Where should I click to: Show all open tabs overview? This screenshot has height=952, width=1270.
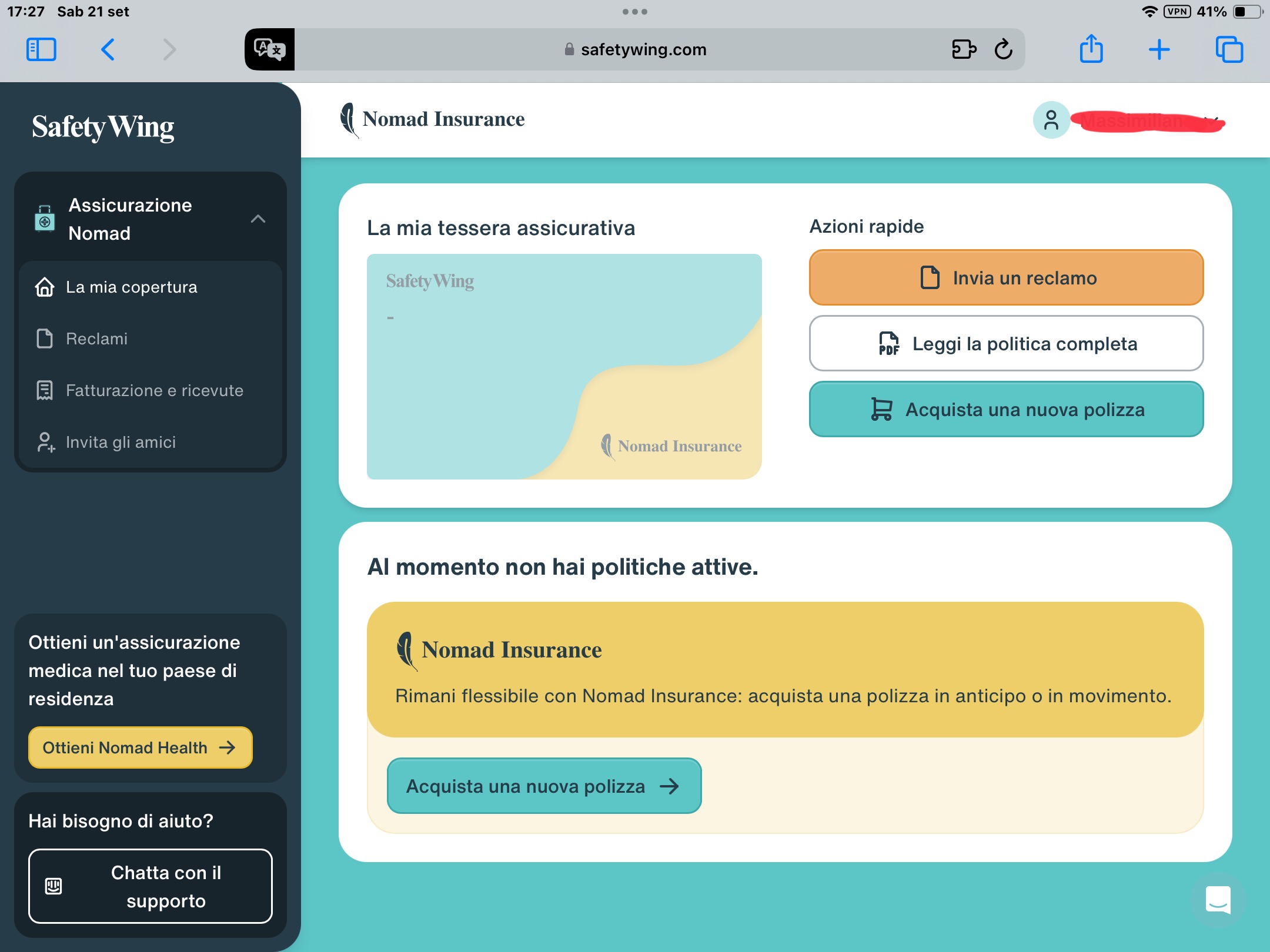pyautogui.click(x=1229, y=49)
